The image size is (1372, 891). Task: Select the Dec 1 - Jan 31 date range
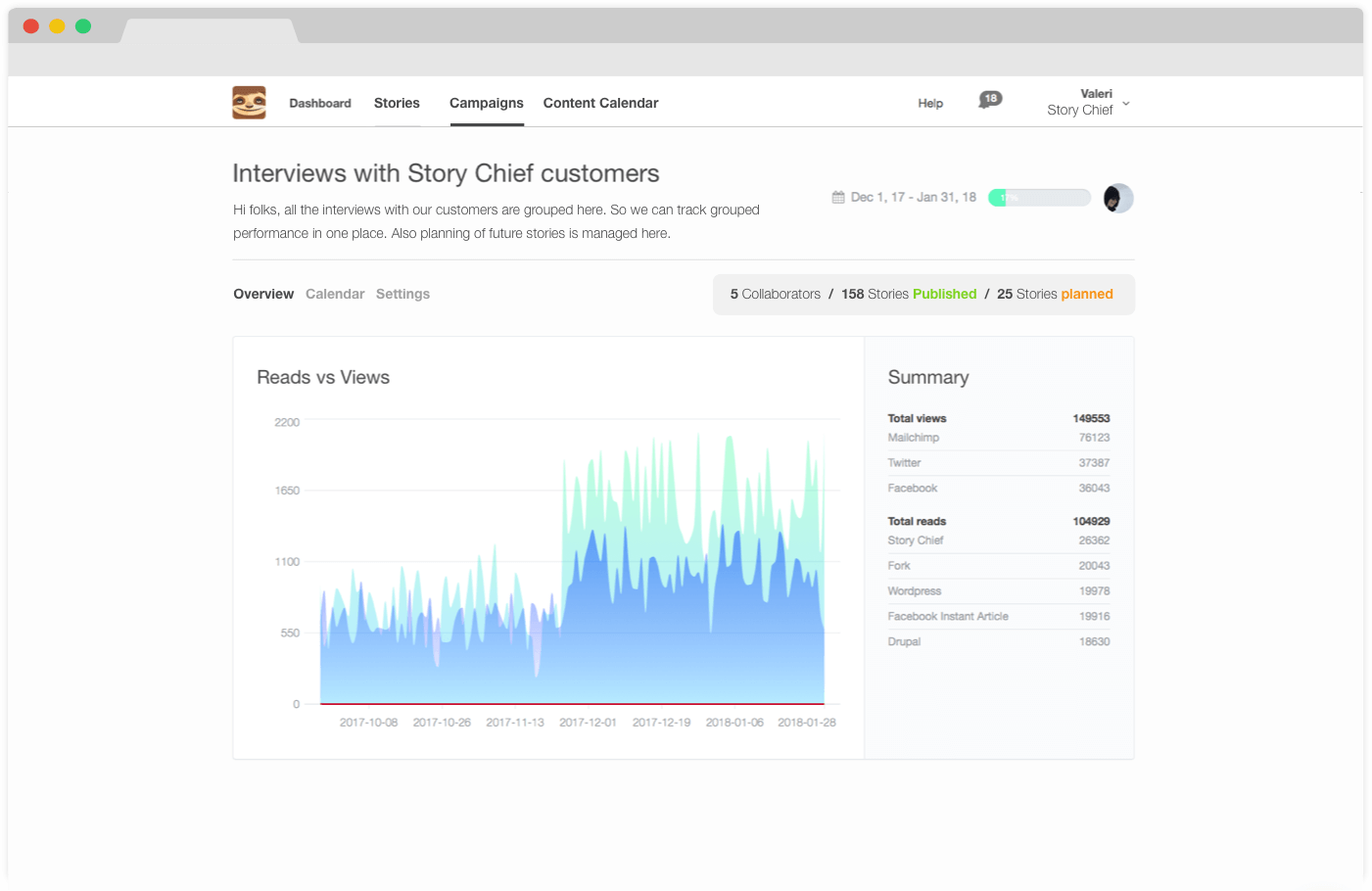[913, 197]
